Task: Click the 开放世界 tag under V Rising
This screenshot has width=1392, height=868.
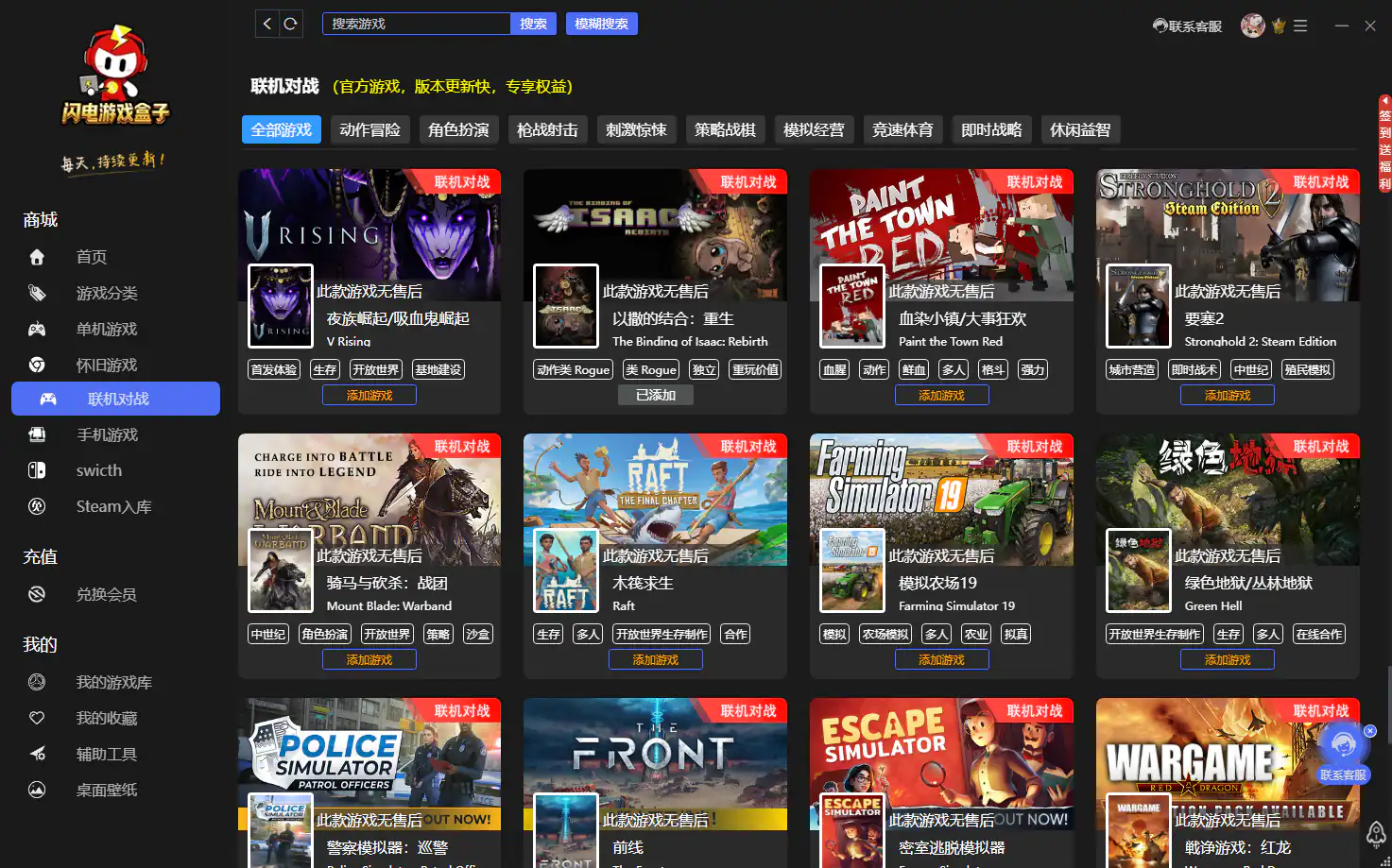Action: (376, 369)
